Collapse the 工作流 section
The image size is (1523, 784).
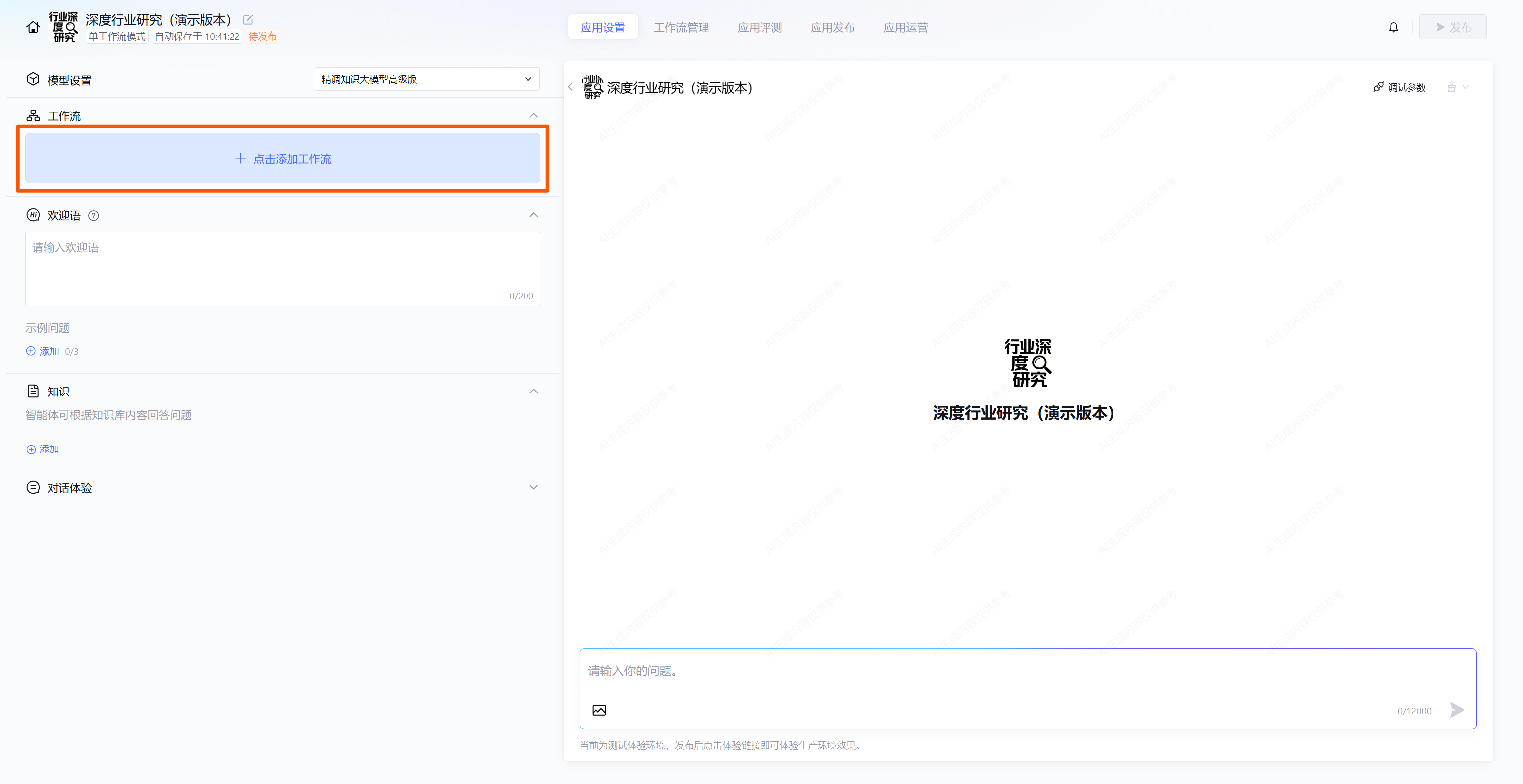click(533, 116)
